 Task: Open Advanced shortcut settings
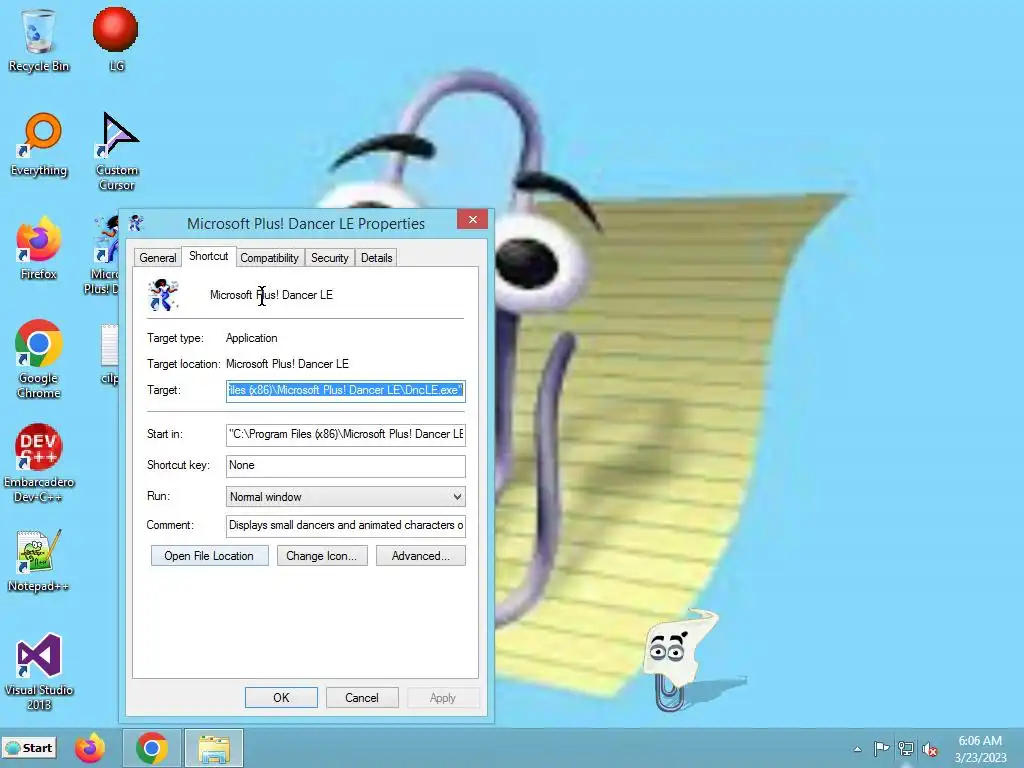coord(421,556)
